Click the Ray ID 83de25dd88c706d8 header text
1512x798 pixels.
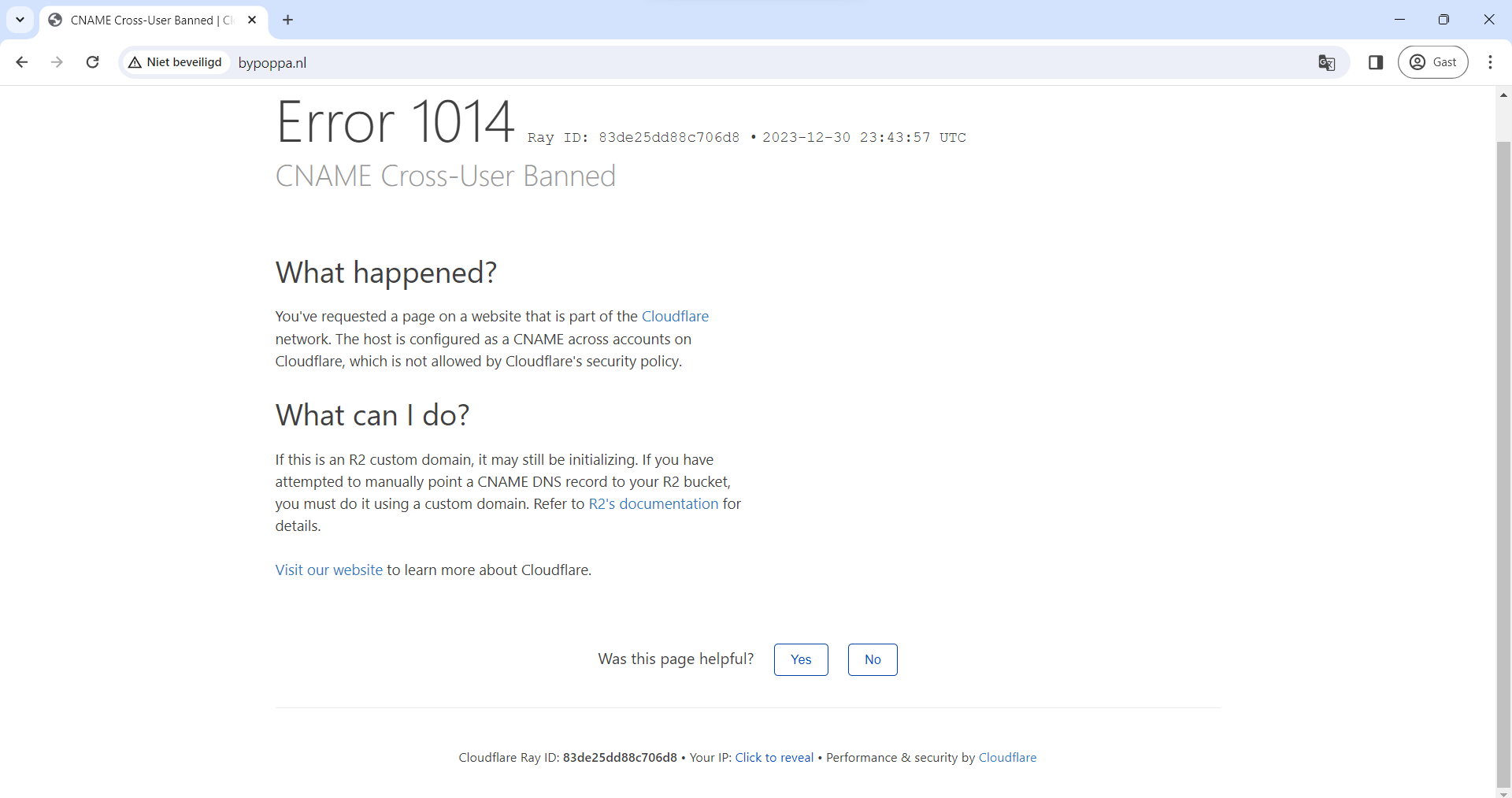(x=634, y=137)
